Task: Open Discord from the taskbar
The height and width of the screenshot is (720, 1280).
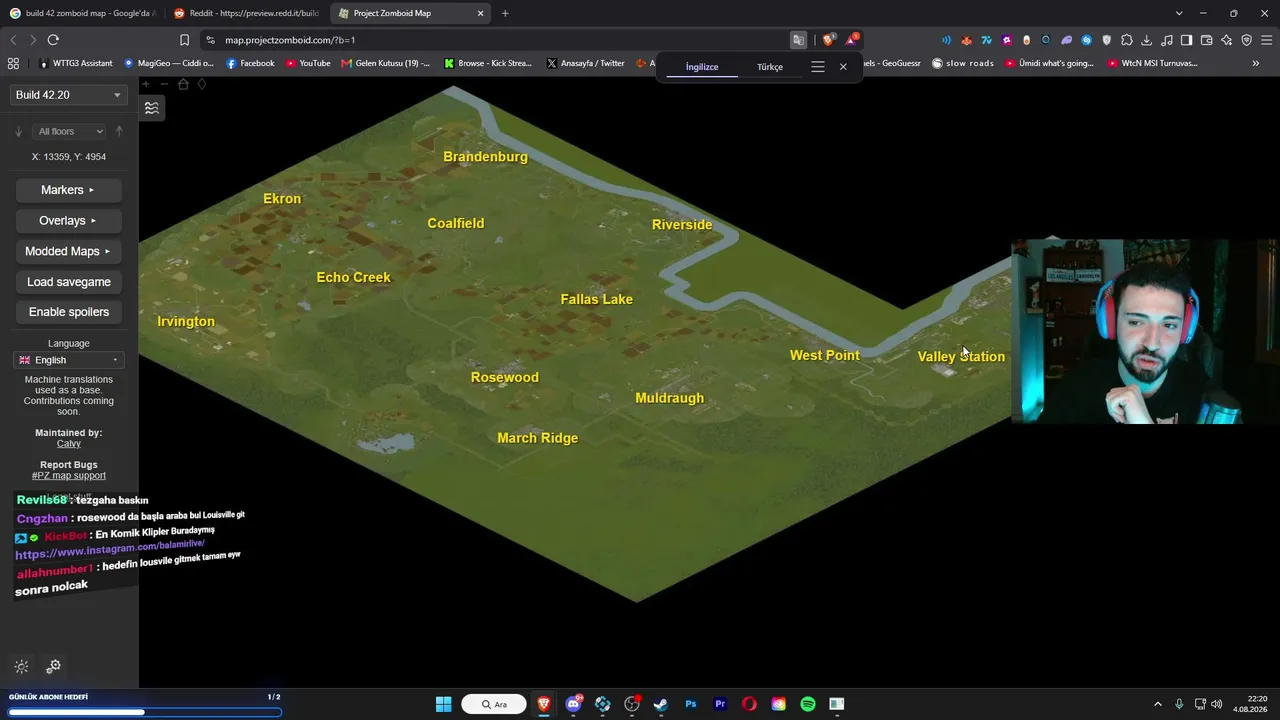Action: click(573, 704)
